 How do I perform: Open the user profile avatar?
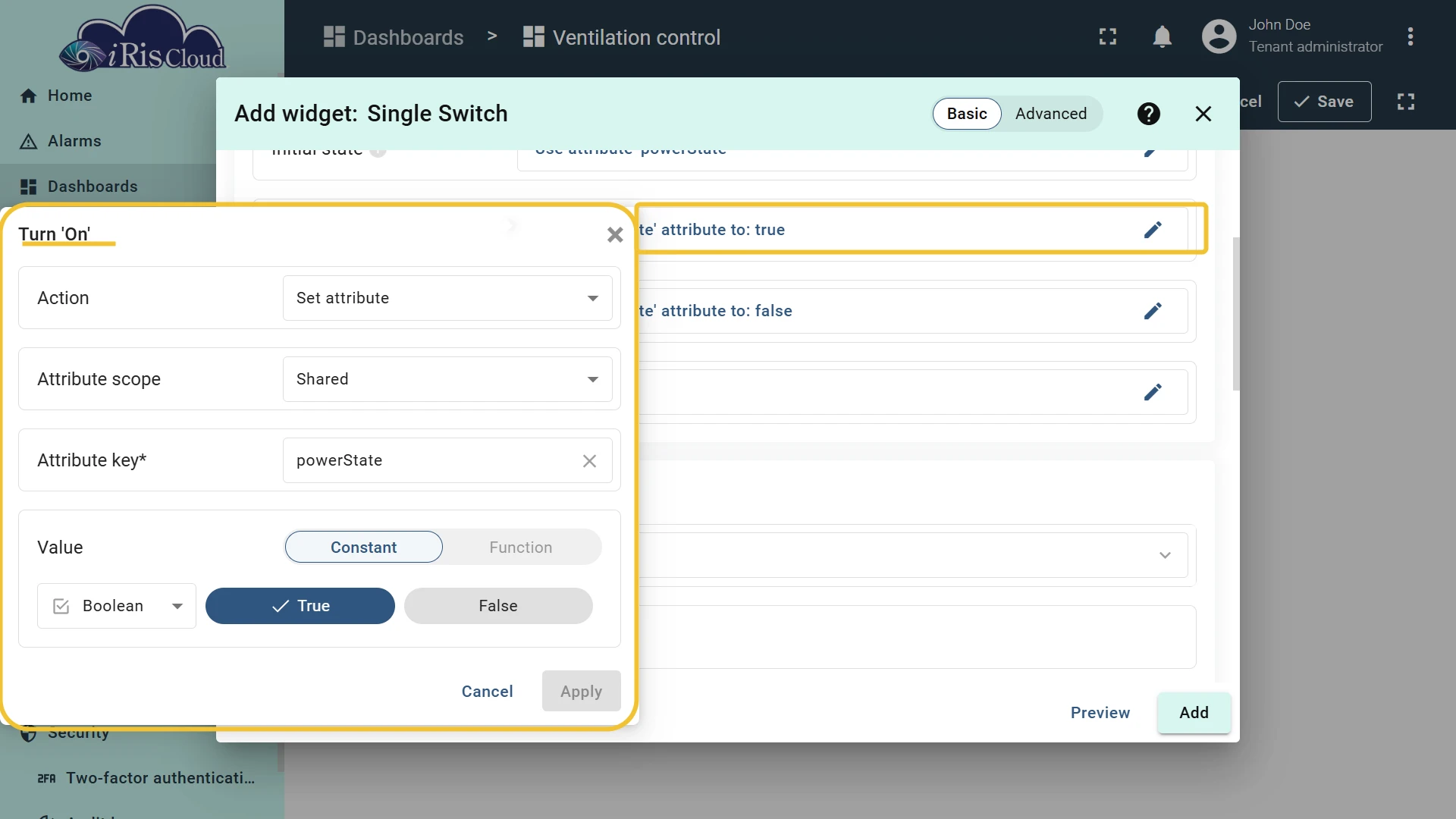(1219, 36)
